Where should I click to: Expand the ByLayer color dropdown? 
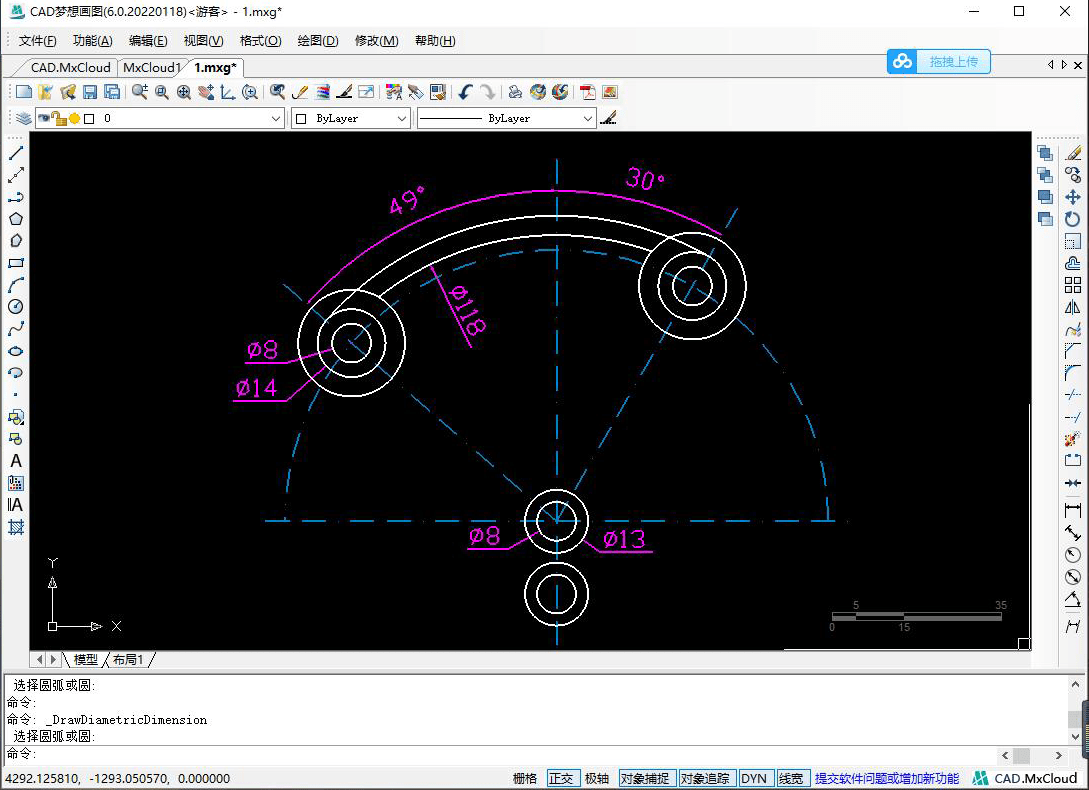point(402,118)
